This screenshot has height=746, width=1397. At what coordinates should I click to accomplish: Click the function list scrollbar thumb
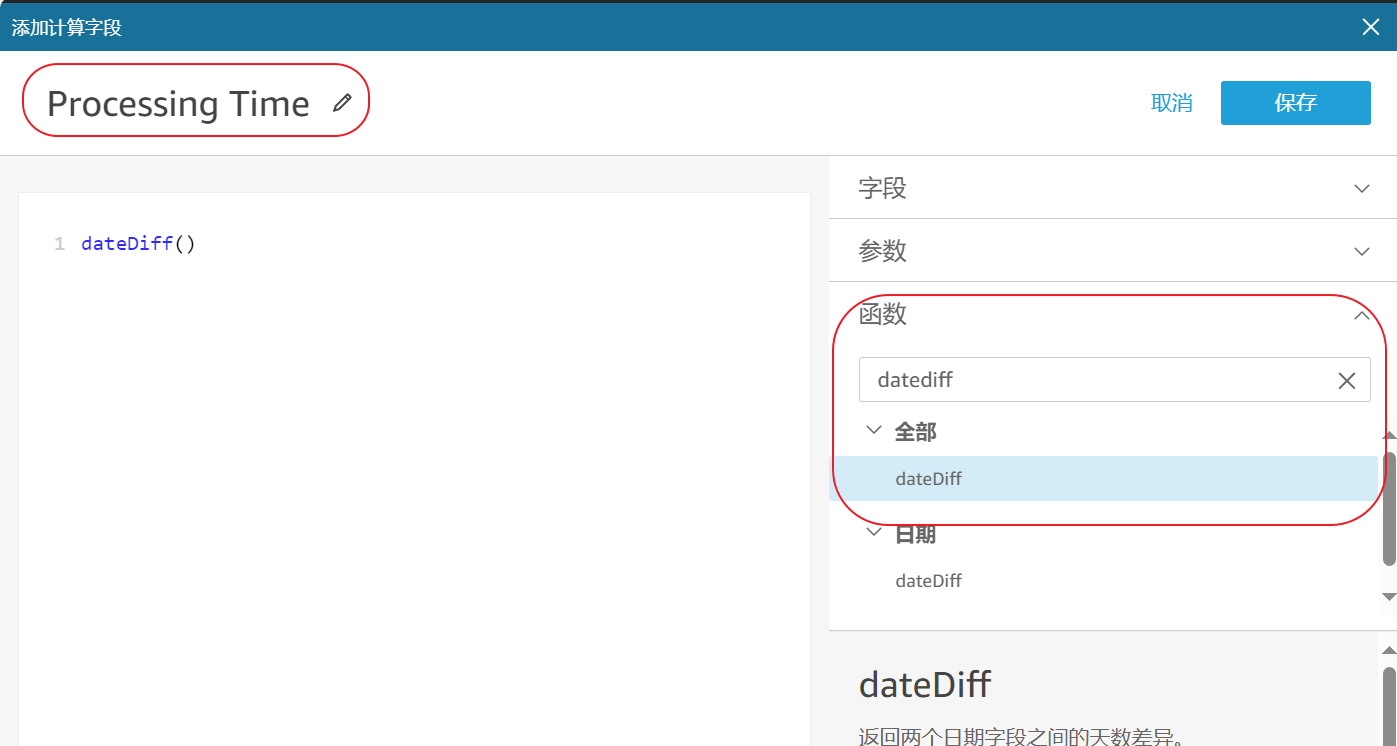pyautogui.click(x=1389, y=508)
